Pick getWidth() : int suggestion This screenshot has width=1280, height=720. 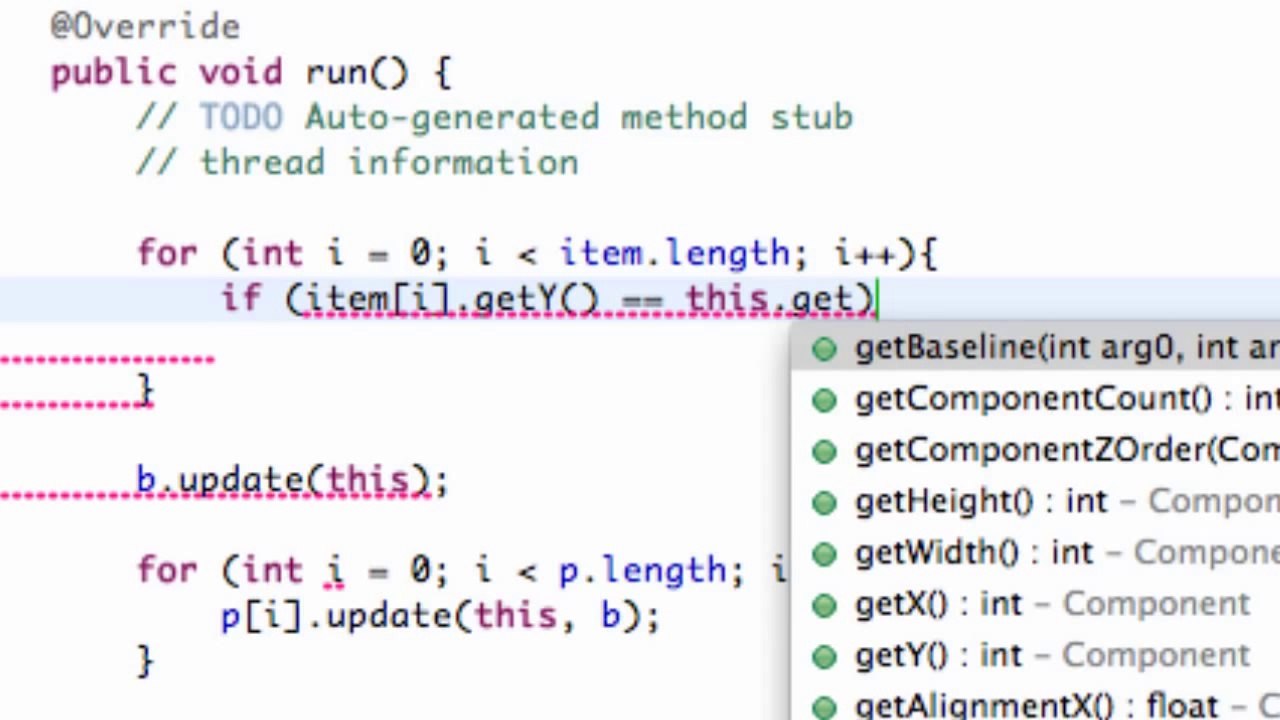click(x=1035, y=552)
